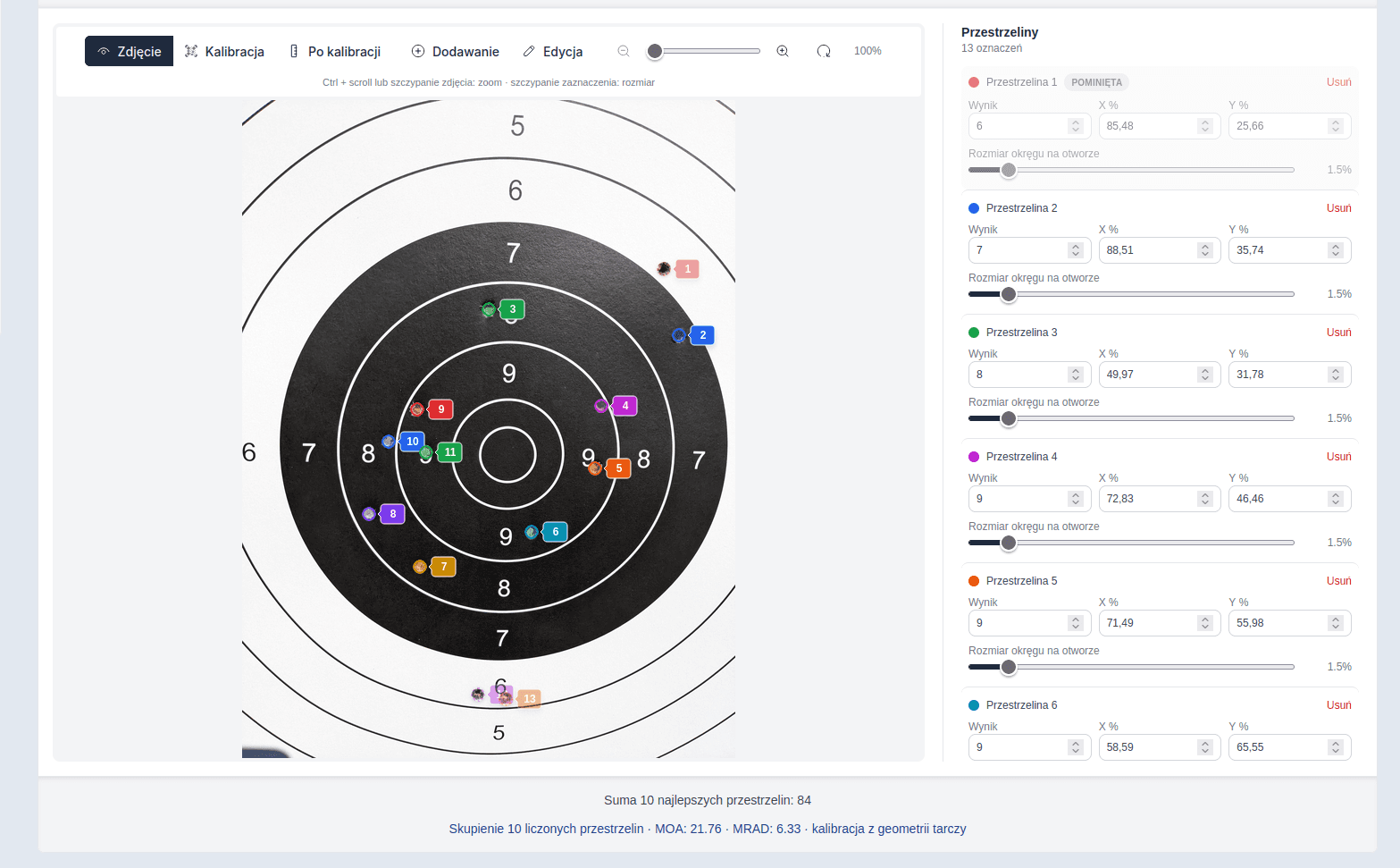Click Wynik stepper of Przestrzelina 6
This screenshot has width=1400, height=868.
coord(1076,747)
